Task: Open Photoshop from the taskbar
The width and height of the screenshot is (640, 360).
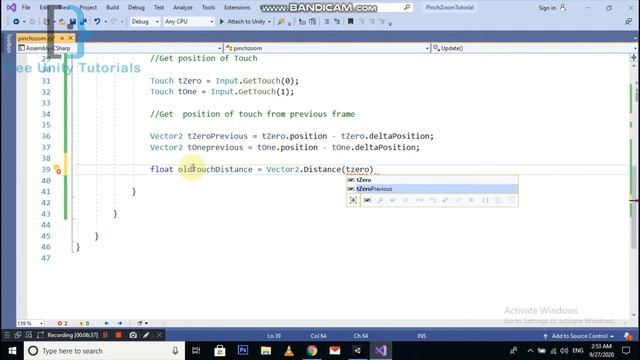Action: (243, 351)
